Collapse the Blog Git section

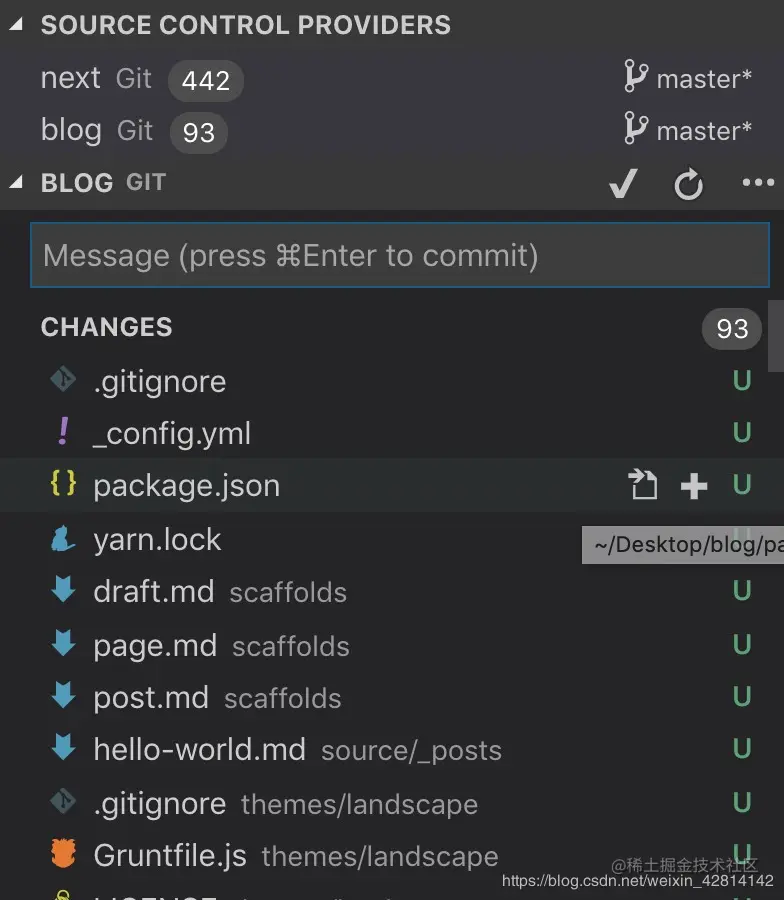(x=15, y=183)
